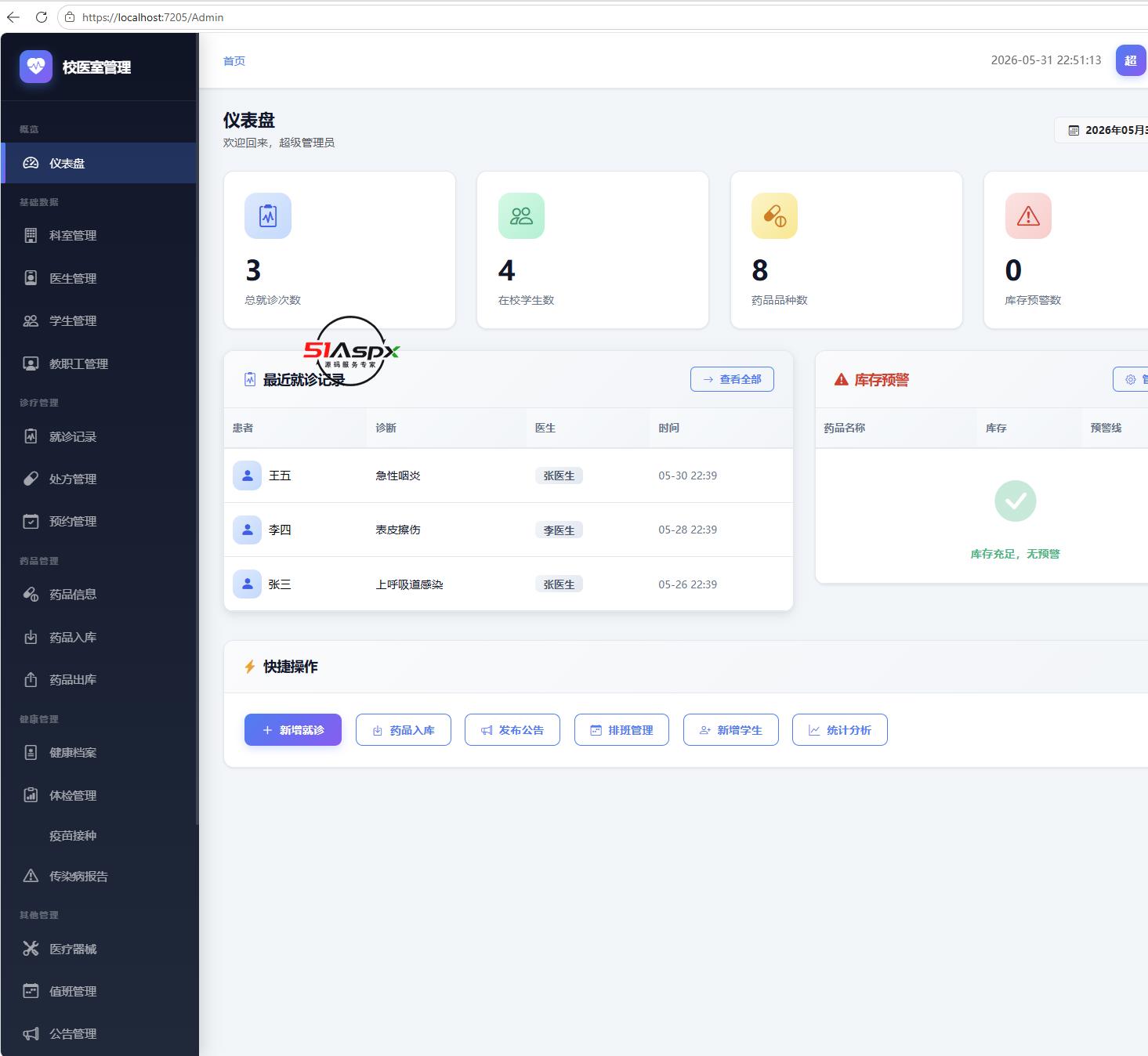Click the 药品名称 column header
The image size is (1148, 1056).
click(x=844, y=428)
